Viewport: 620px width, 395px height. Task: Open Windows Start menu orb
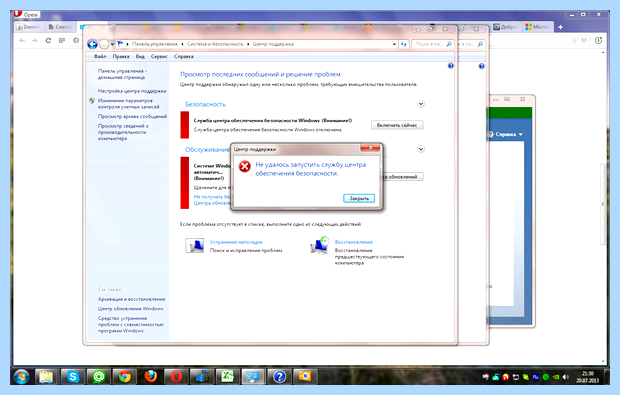[x=22, y=376]
